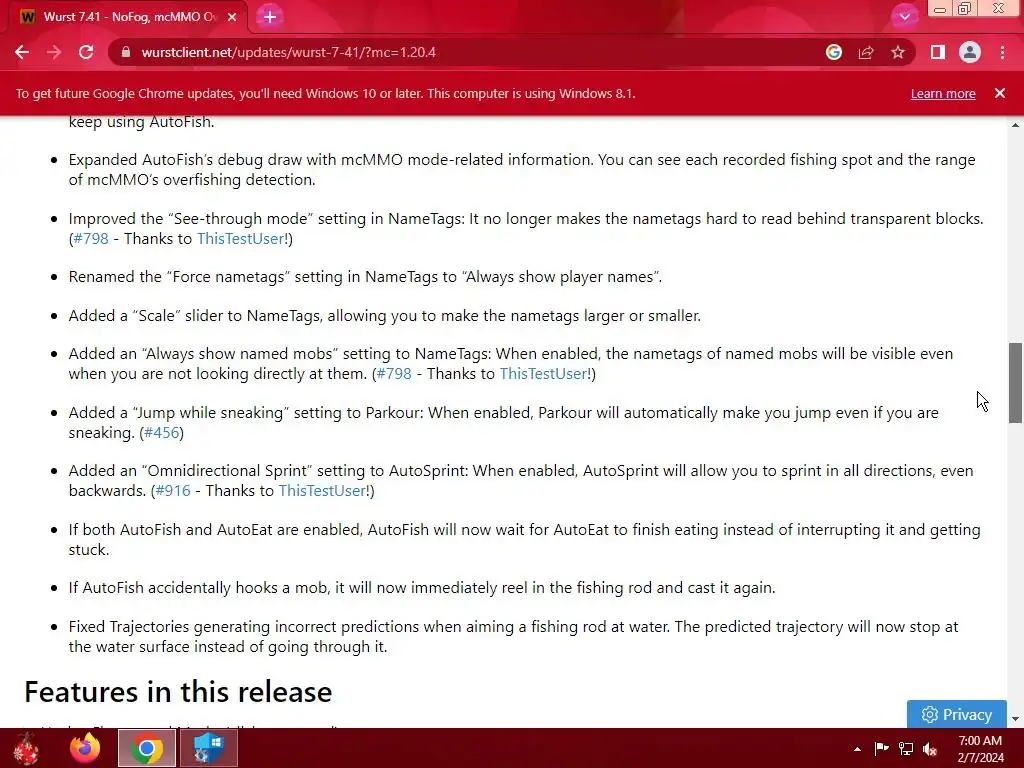Dismiss the Windows 8.1 update notice

999,93
